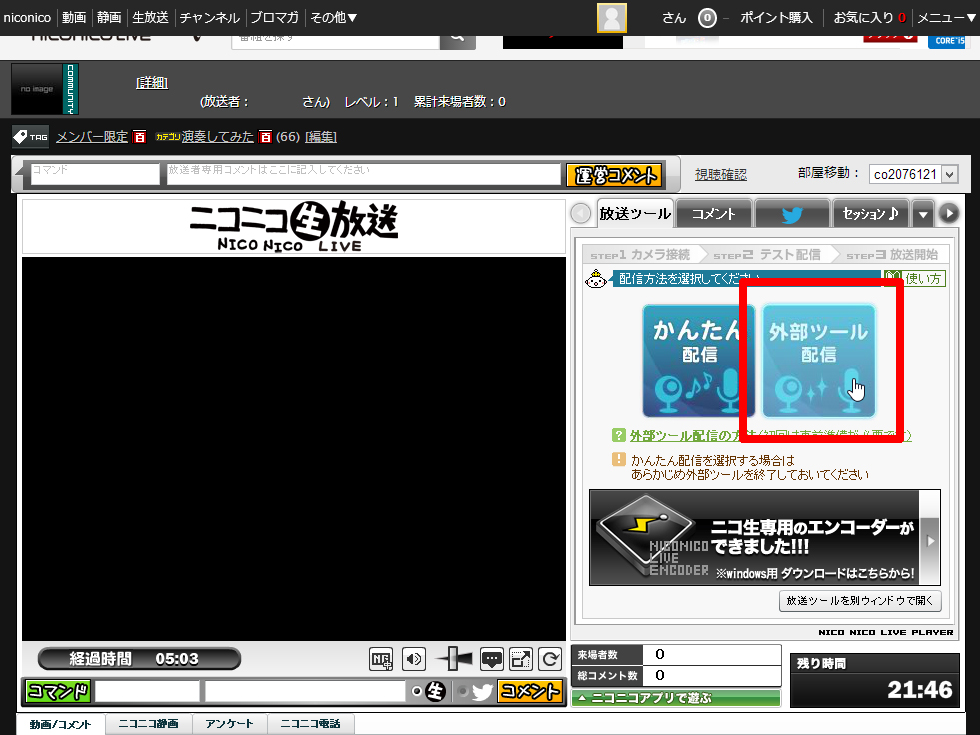Open the ニコニコ電話 bottom tab

[311, 724]
